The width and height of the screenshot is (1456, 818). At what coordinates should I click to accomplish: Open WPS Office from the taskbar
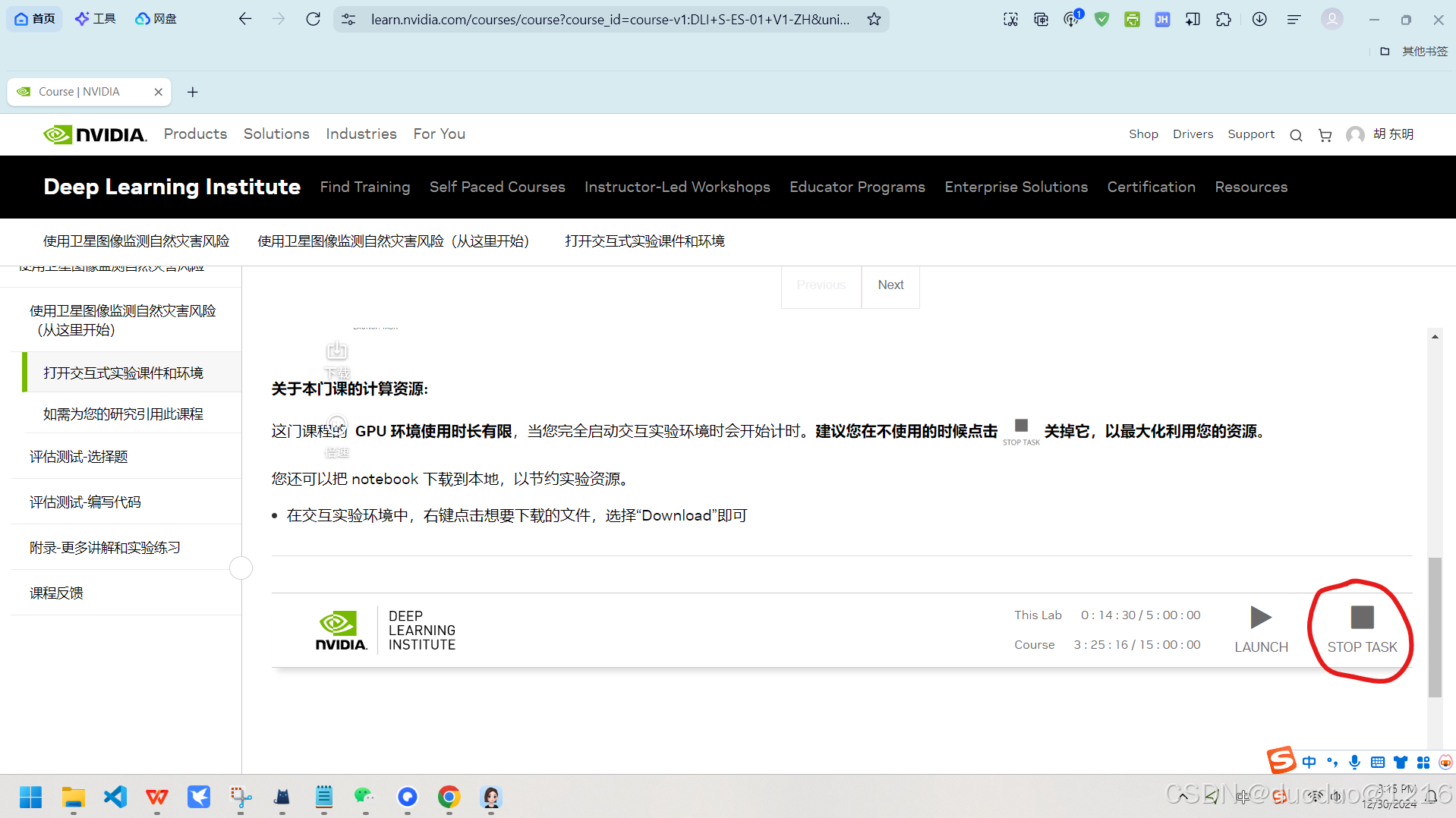[x=157, y=797]
